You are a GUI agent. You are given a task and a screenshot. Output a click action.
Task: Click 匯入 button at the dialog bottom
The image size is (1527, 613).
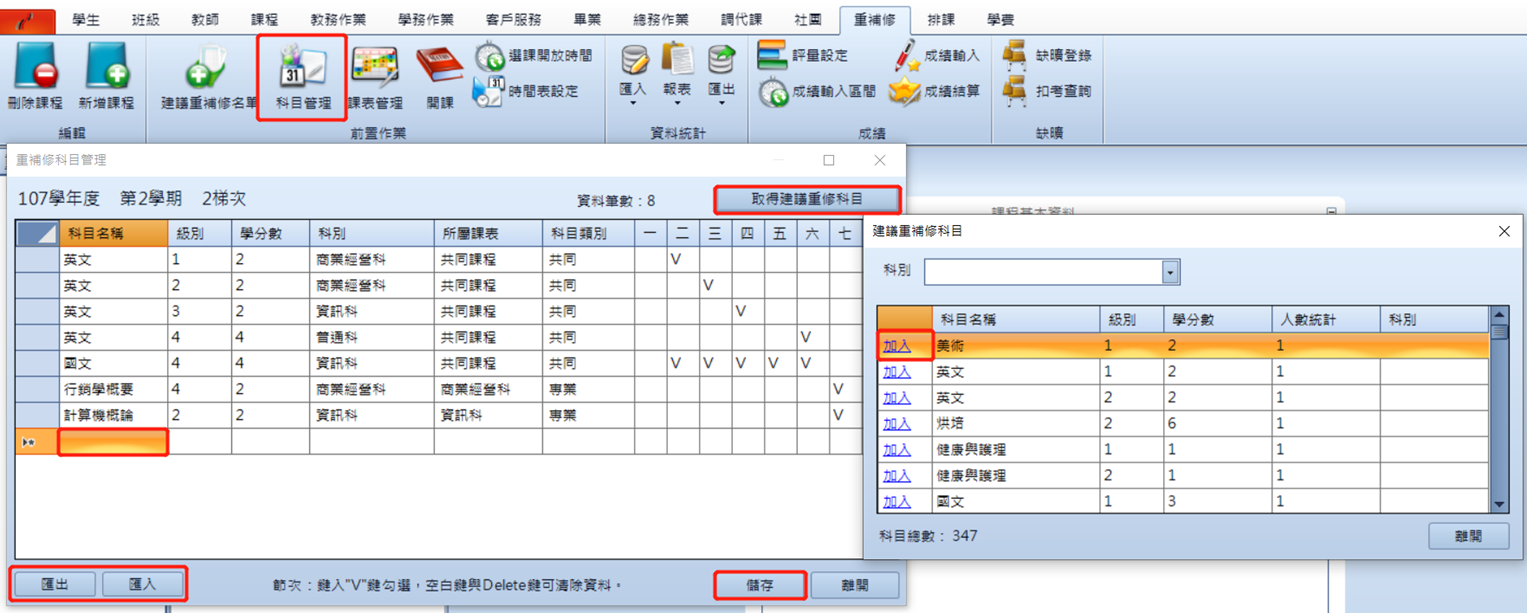pyautogui.click(x=143, y=584)
